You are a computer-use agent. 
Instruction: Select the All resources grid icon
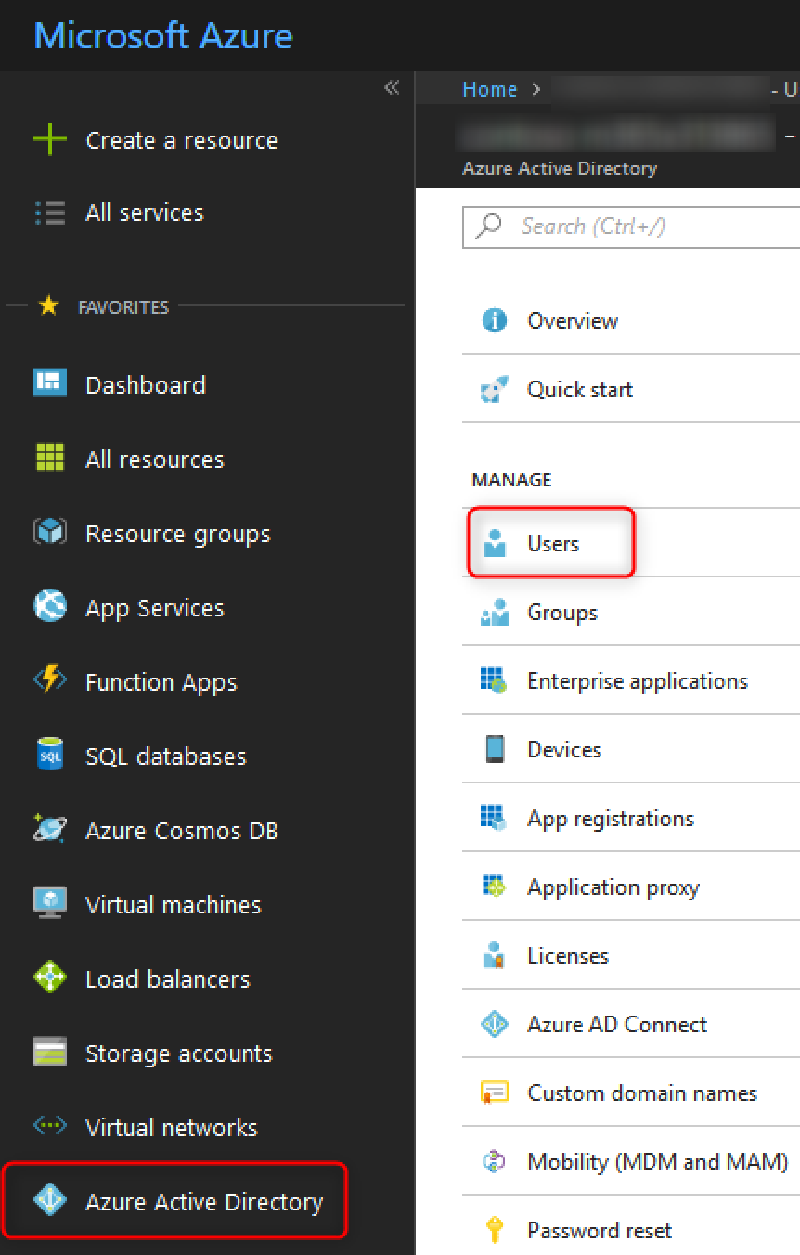point(50,458)
